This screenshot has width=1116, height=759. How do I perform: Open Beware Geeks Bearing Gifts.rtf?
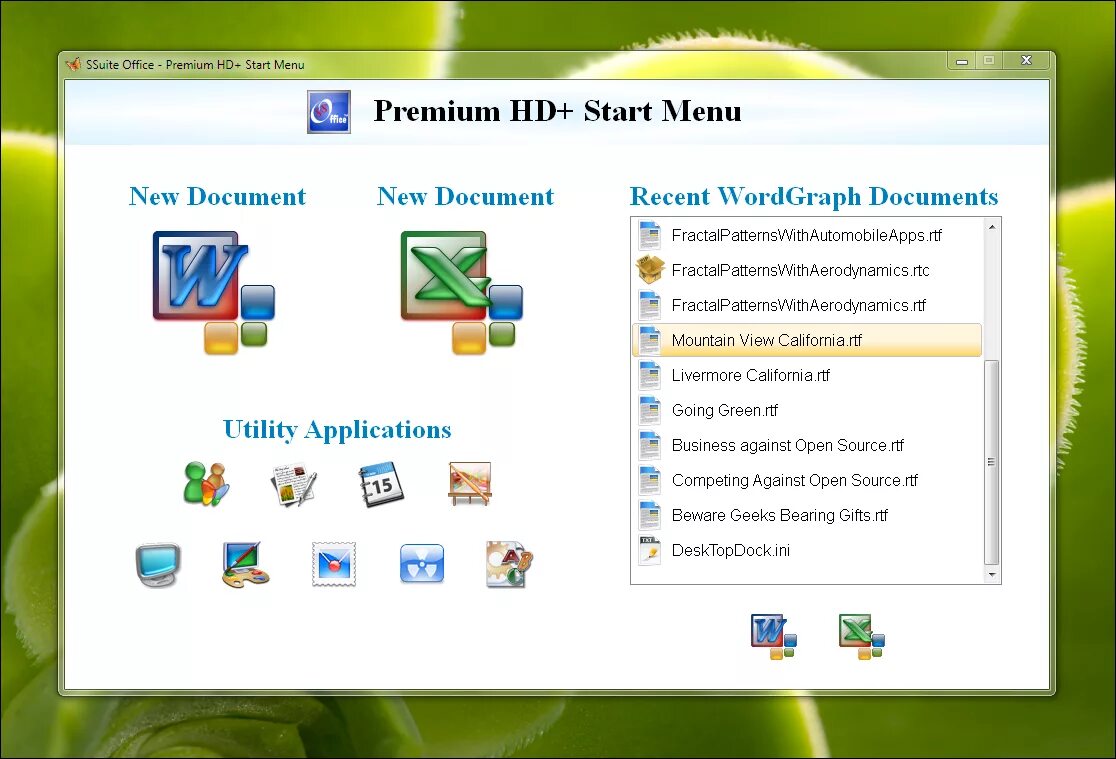tap(806, 515)
